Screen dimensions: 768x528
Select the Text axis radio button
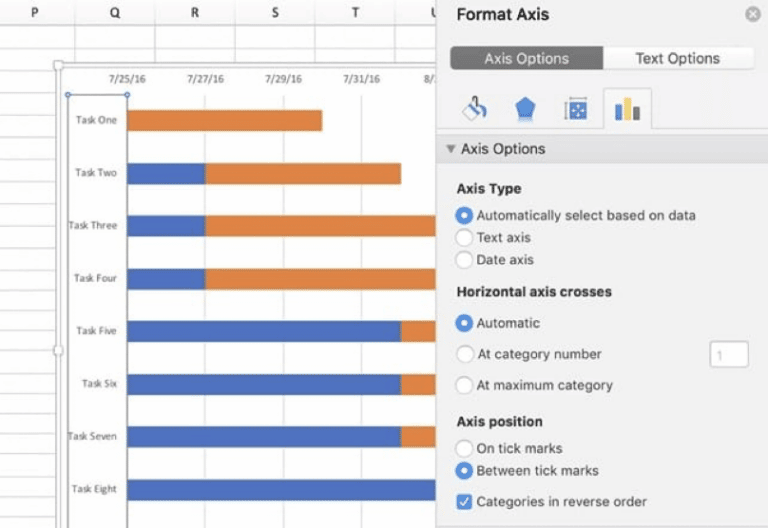point(464,237)
